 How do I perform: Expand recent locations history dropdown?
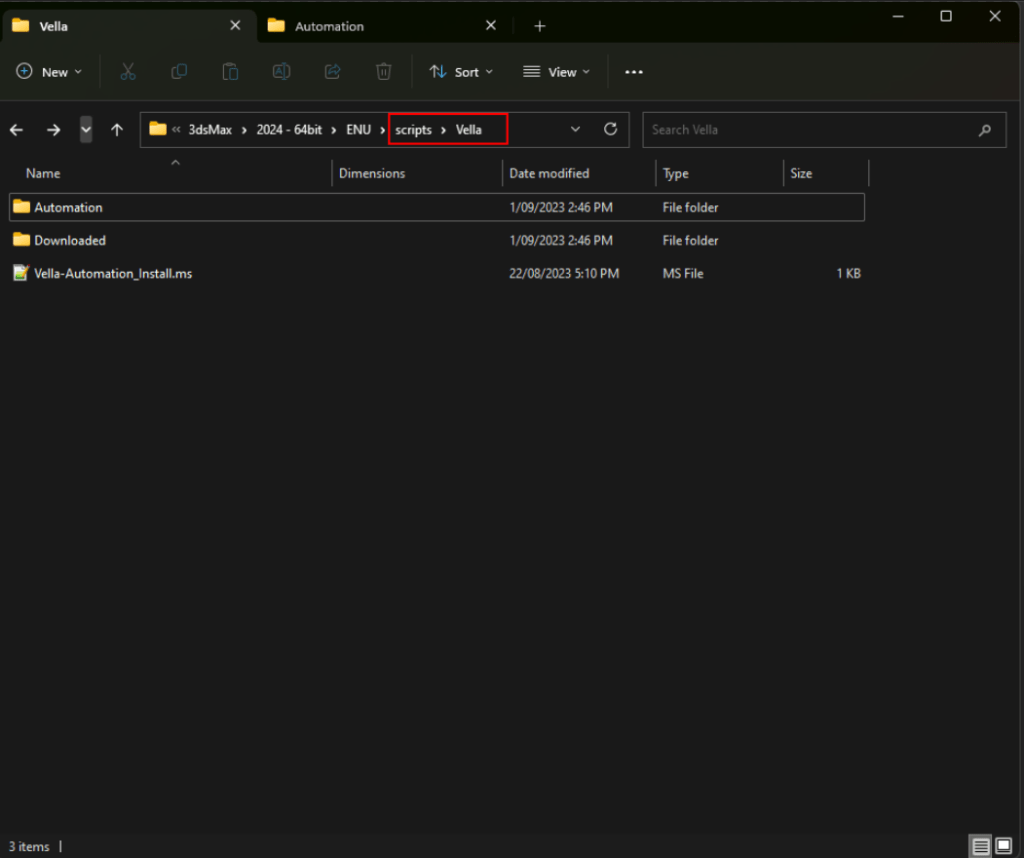[86, 129]
